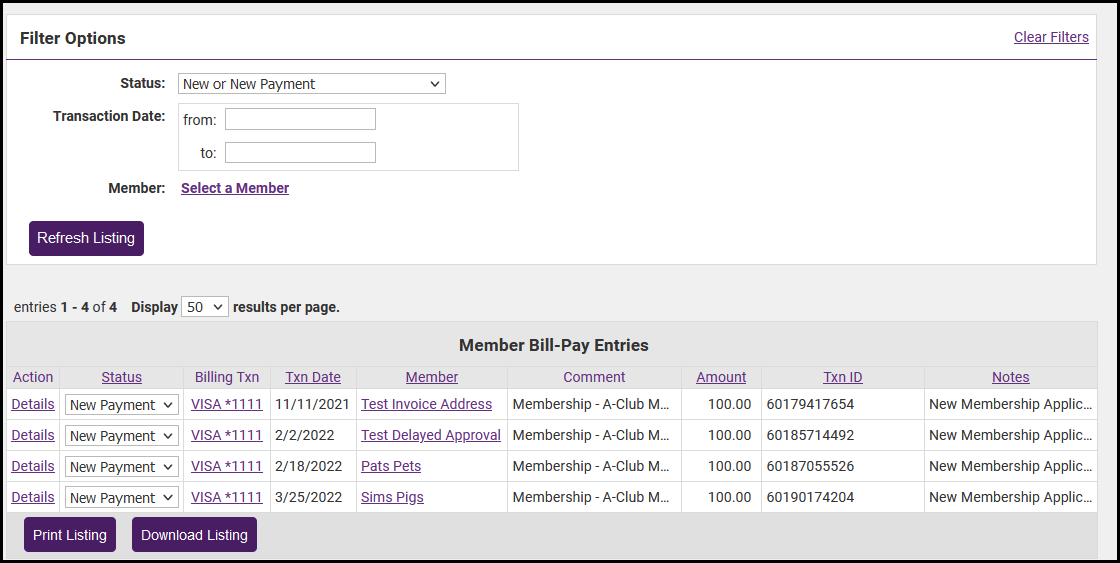Image resolution: width=1120 pixels, height=563 pixels.
Task: Sort the table by Amount
Action: (721, 377)
